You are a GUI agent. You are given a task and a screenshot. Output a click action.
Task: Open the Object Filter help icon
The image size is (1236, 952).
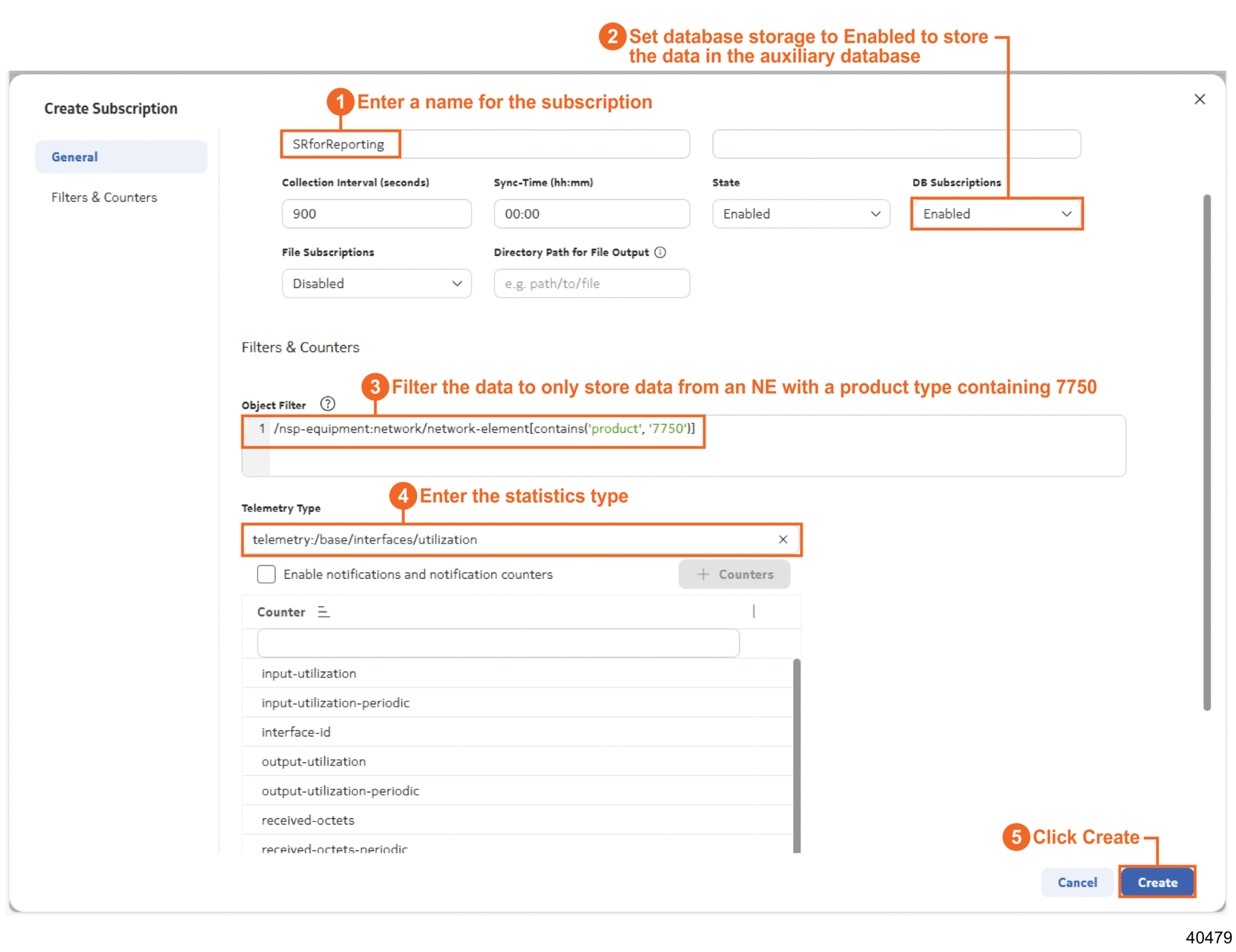(327, 404)
